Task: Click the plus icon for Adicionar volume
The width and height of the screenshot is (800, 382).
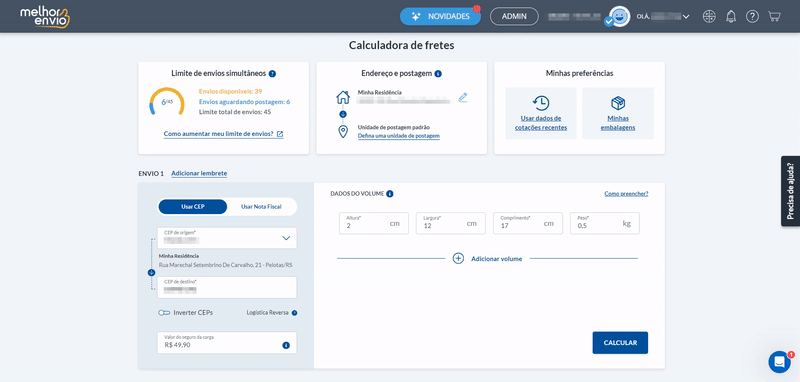Action: pyautogui.click(x=458, y=259)
